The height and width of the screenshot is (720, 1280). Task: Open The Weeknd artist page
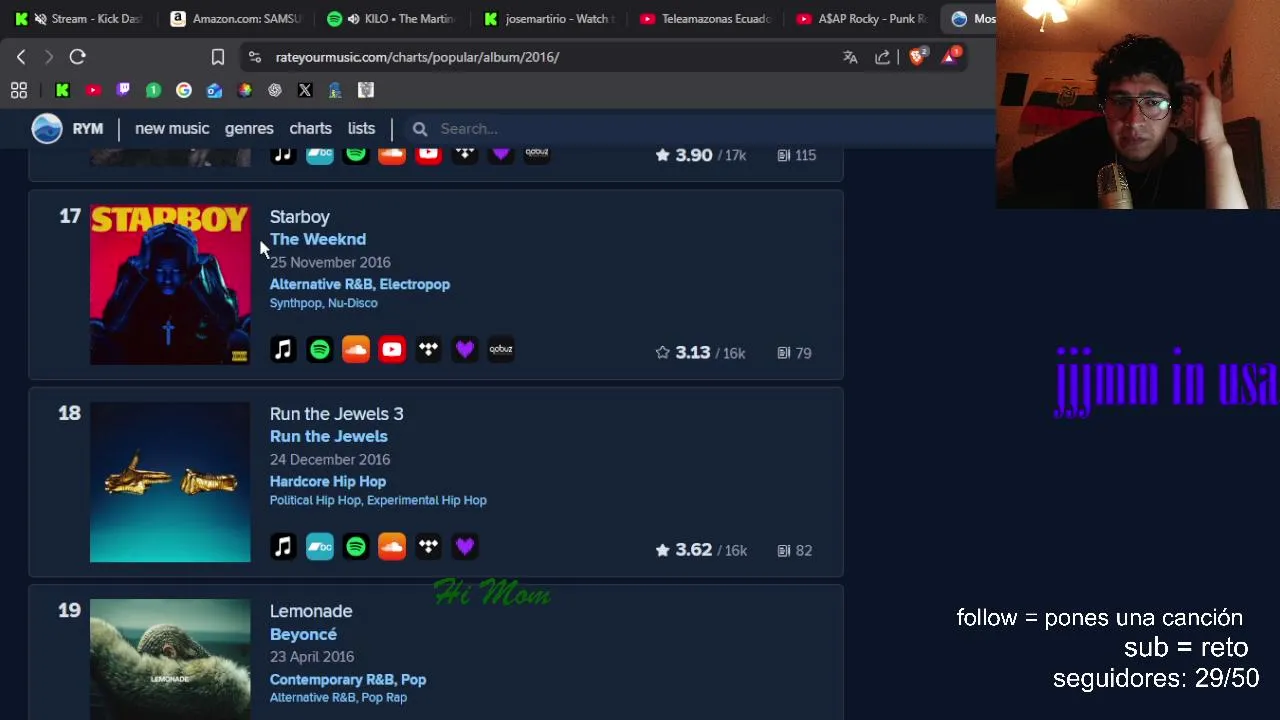pos(318,239)
